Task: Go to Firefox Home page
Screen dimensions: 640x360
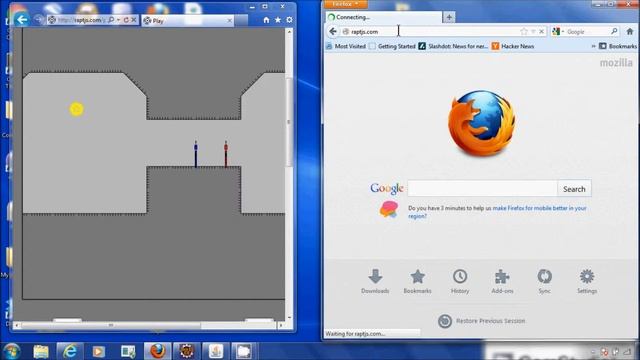Action: (630, 31)
